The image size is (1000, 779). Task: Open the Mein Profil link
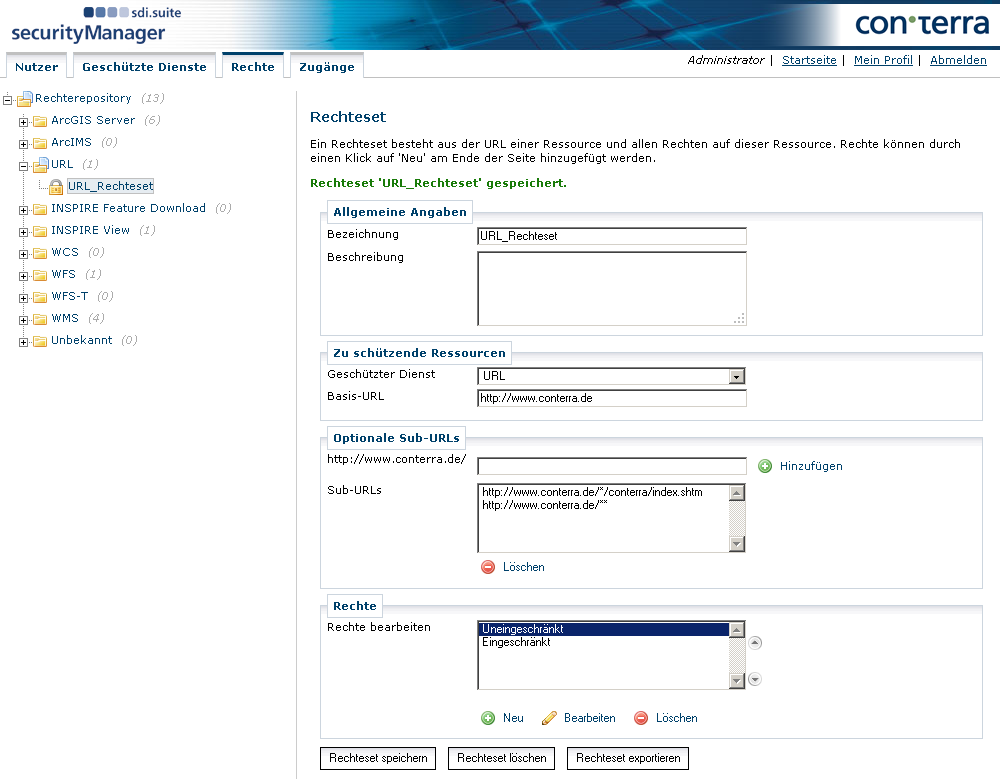pos(883,60)
